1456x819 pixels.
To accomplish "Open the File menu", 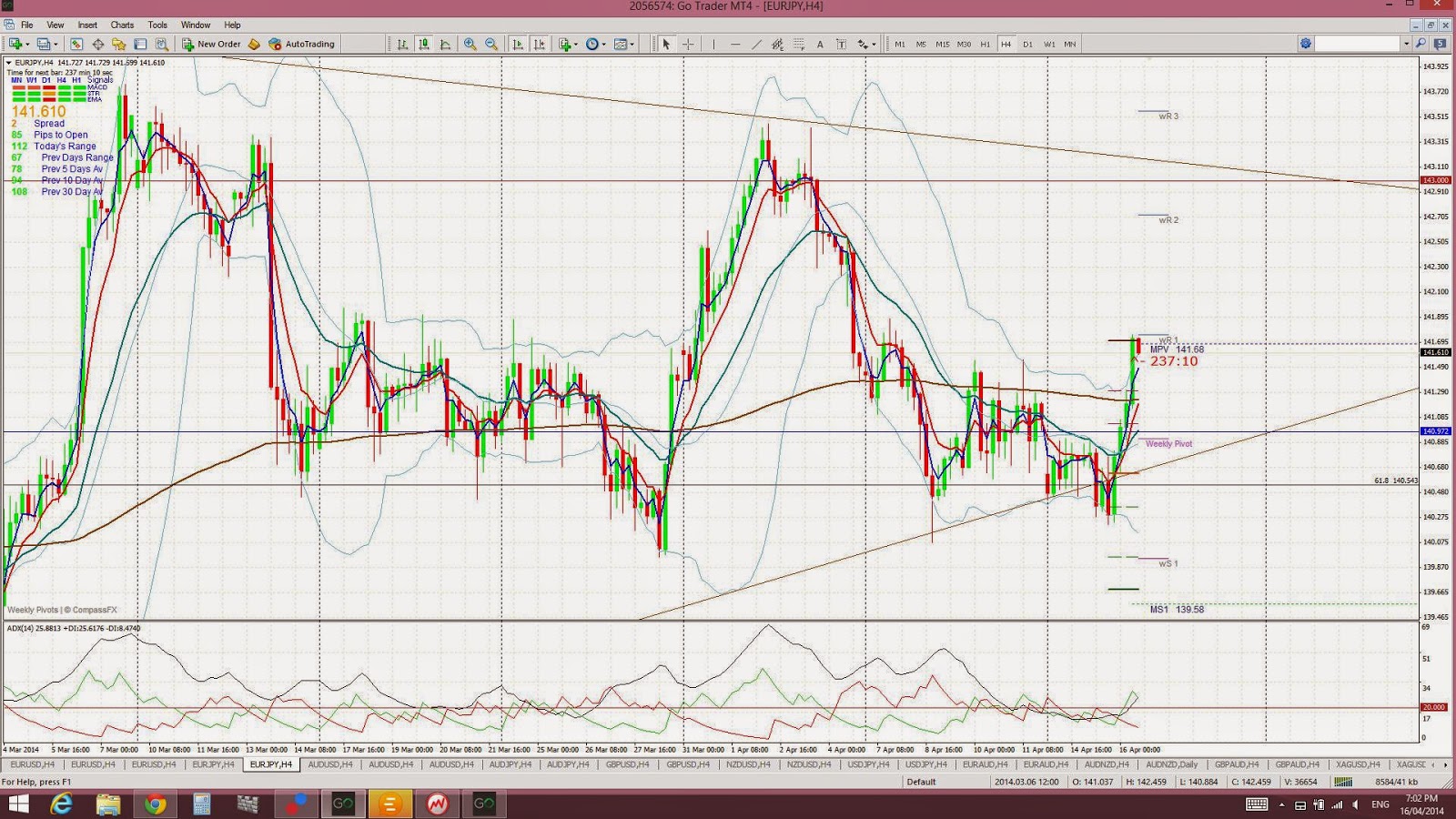I will (x=27, y=25).
